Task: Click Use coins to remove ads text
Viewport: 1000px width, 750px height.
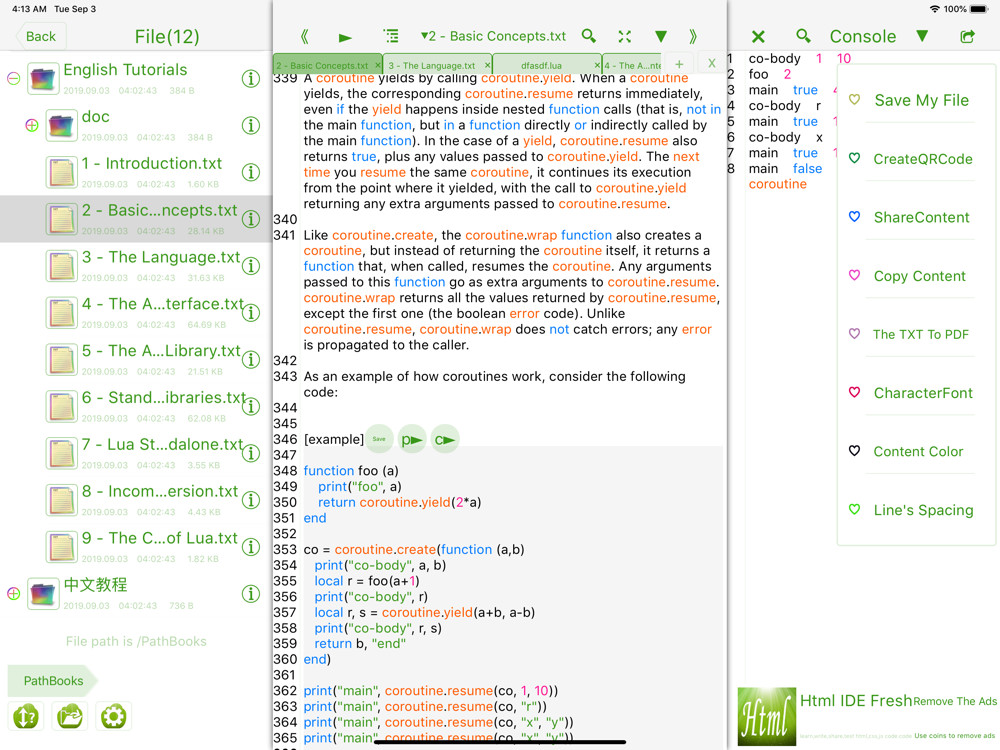Action: 955,735
